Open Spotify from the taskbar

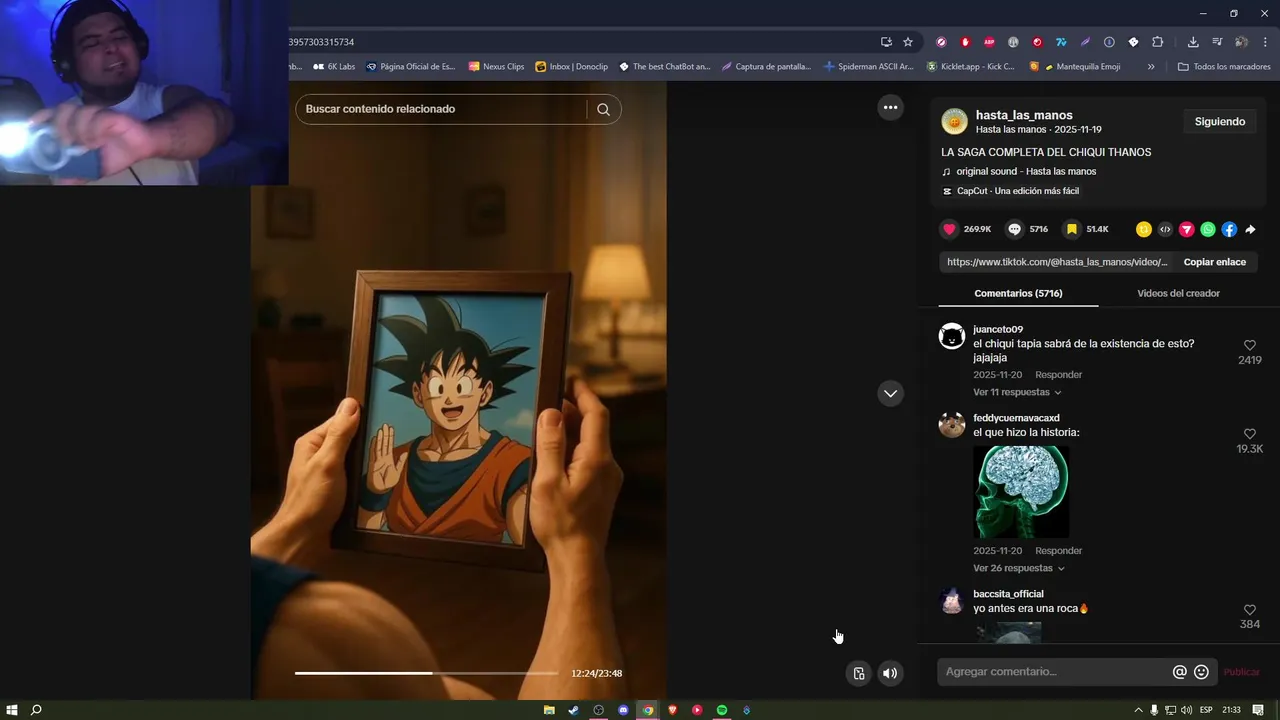tap(722, 710)
